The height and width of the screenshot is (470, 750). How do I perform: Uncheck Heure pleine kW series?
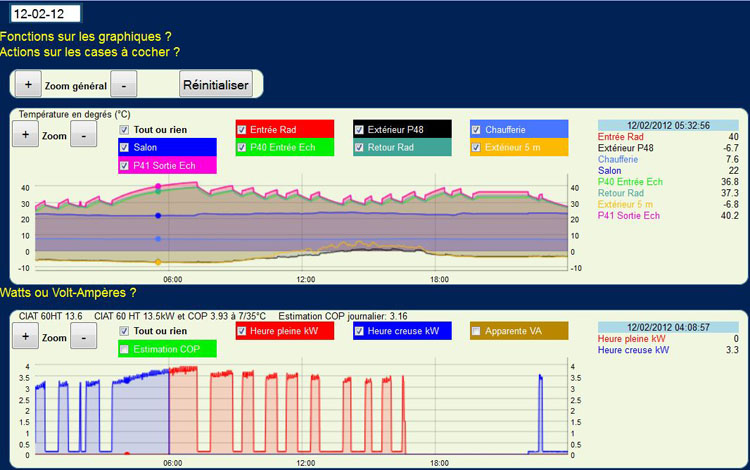tap(243, 331)
